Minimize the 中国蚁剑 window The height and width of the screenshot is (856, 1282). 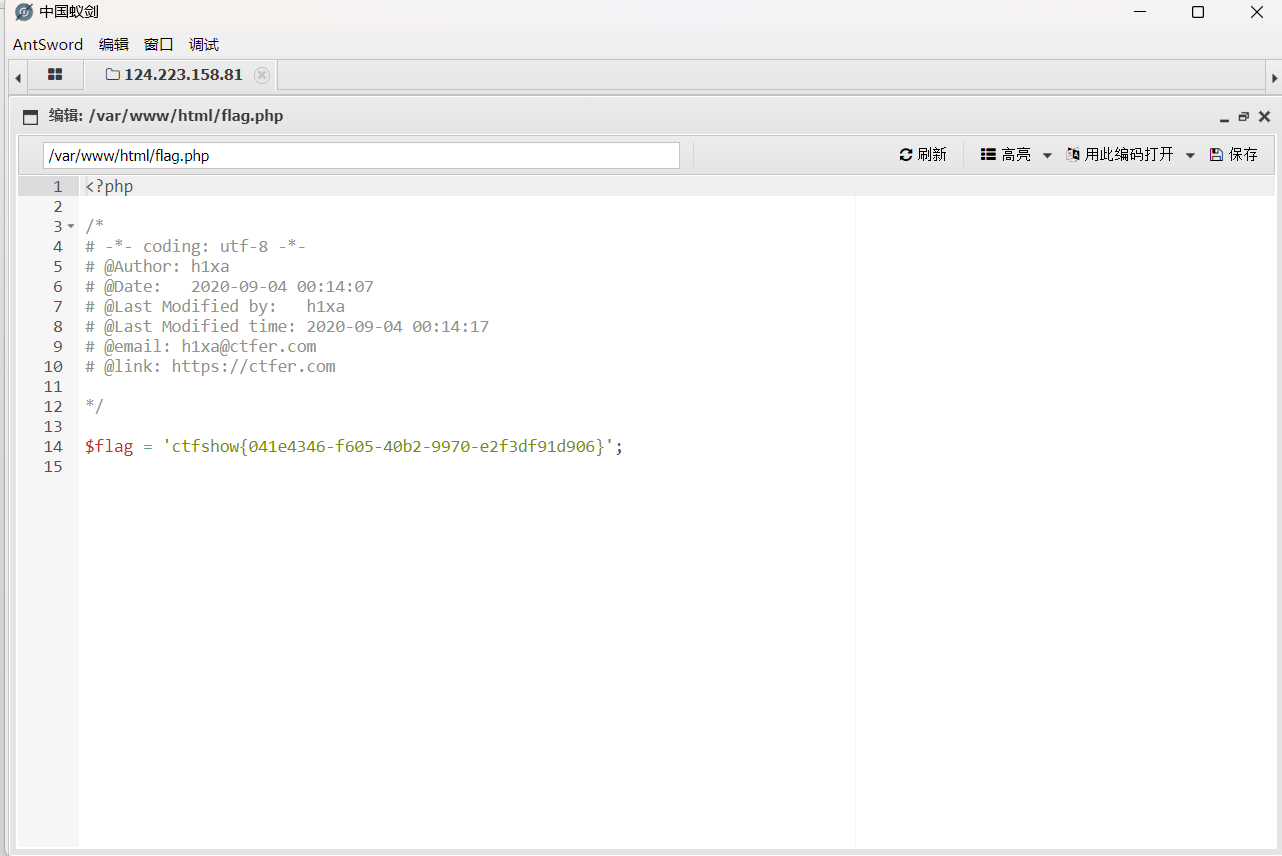(1140, 12)
